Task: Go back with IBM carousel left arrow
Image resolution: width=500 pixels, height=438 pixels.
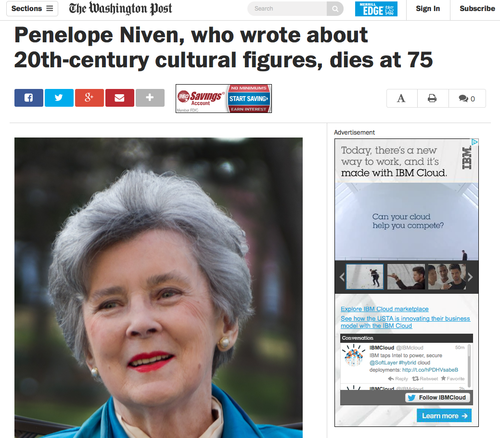Action: (x=342, y=277)
